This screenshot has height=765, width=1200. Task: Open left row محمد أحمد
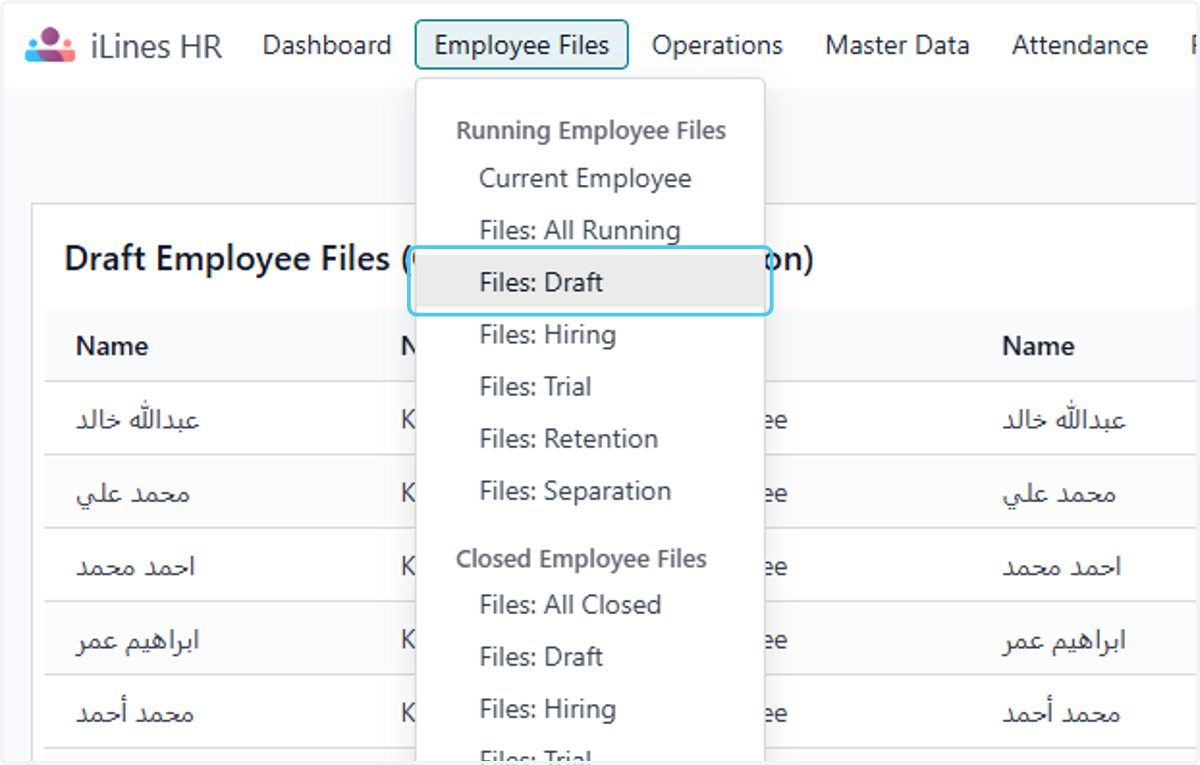(x=135, y=714)
